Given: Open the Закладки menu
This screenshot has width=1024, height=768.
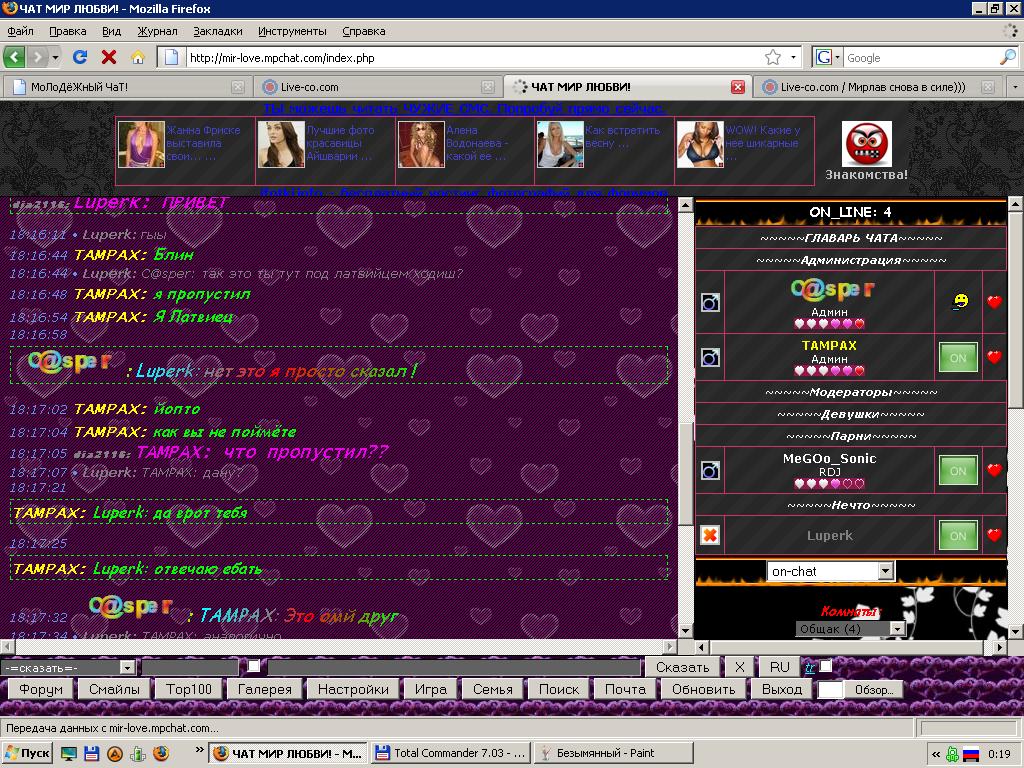Looking at the screenshot, I should [217, 31].
